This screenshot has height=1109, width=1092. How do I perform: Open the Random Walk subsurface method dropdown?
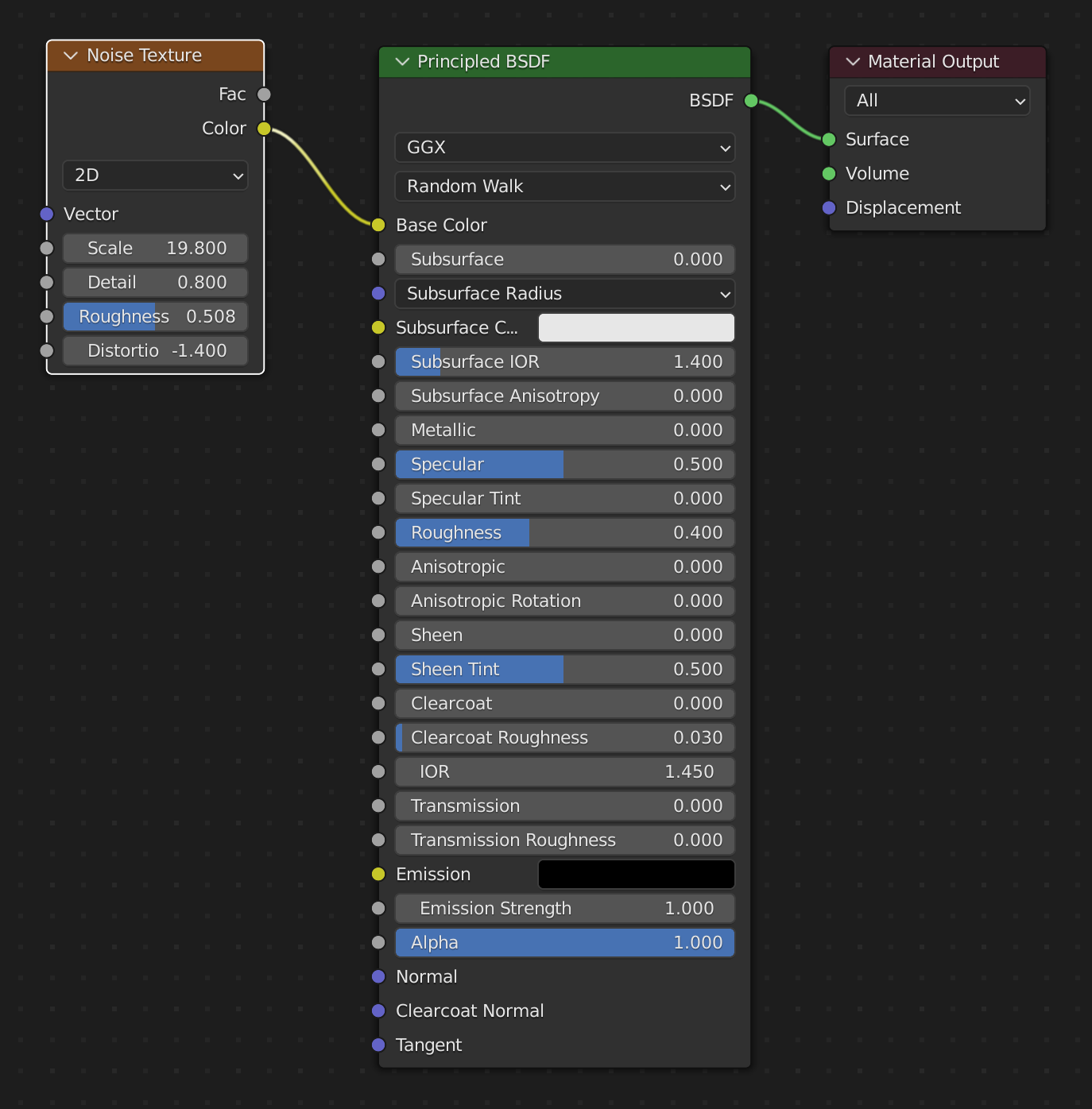(564, 187)
